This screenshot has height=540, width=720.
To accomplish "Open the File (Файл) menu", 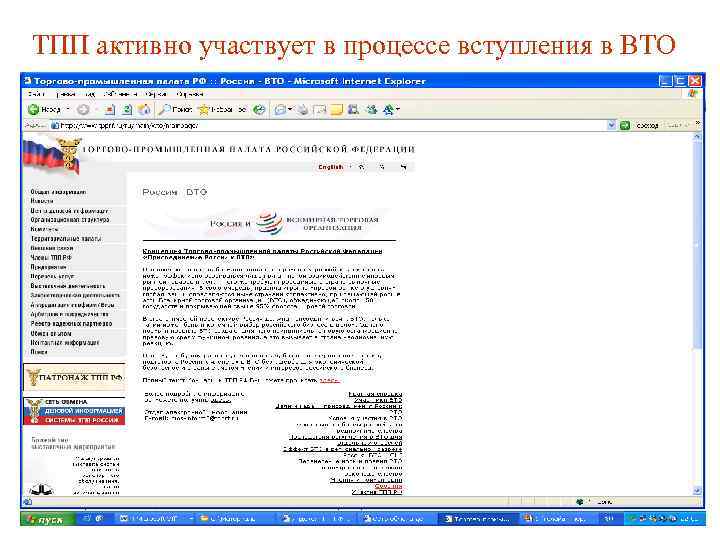I will [36, 94].
